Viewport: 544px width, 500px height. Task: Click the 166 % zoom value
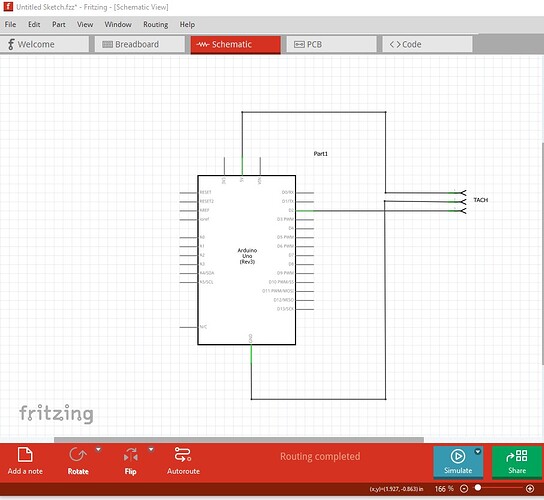(444, 489)
